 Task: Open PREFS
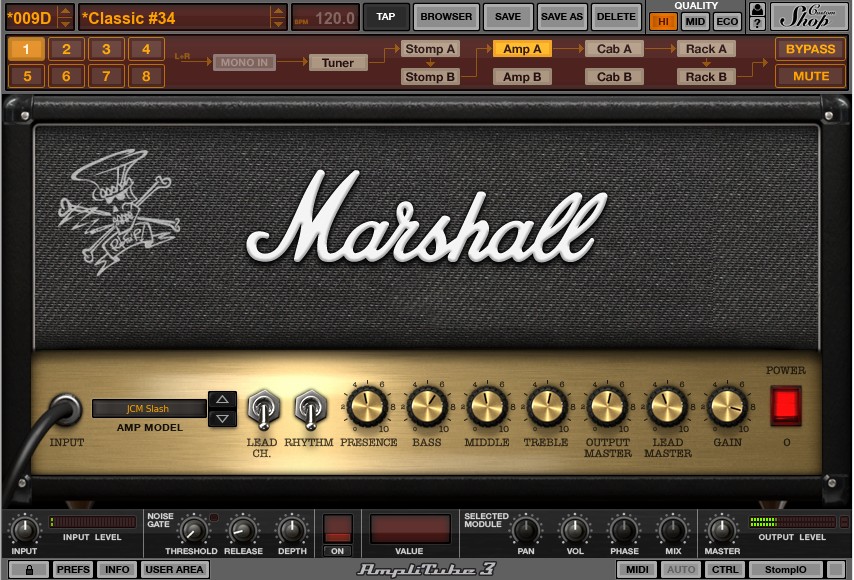coord(73,570)
